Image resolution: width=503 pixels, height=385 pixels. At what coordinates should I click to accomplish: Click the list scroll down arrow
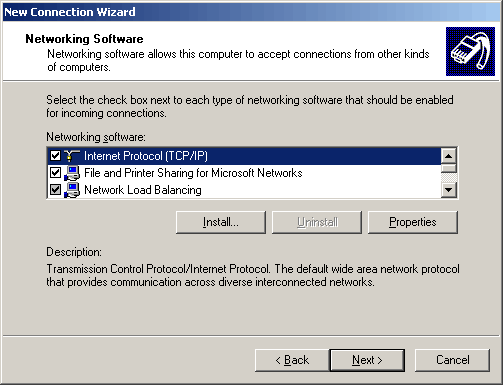tap(449, 190)
